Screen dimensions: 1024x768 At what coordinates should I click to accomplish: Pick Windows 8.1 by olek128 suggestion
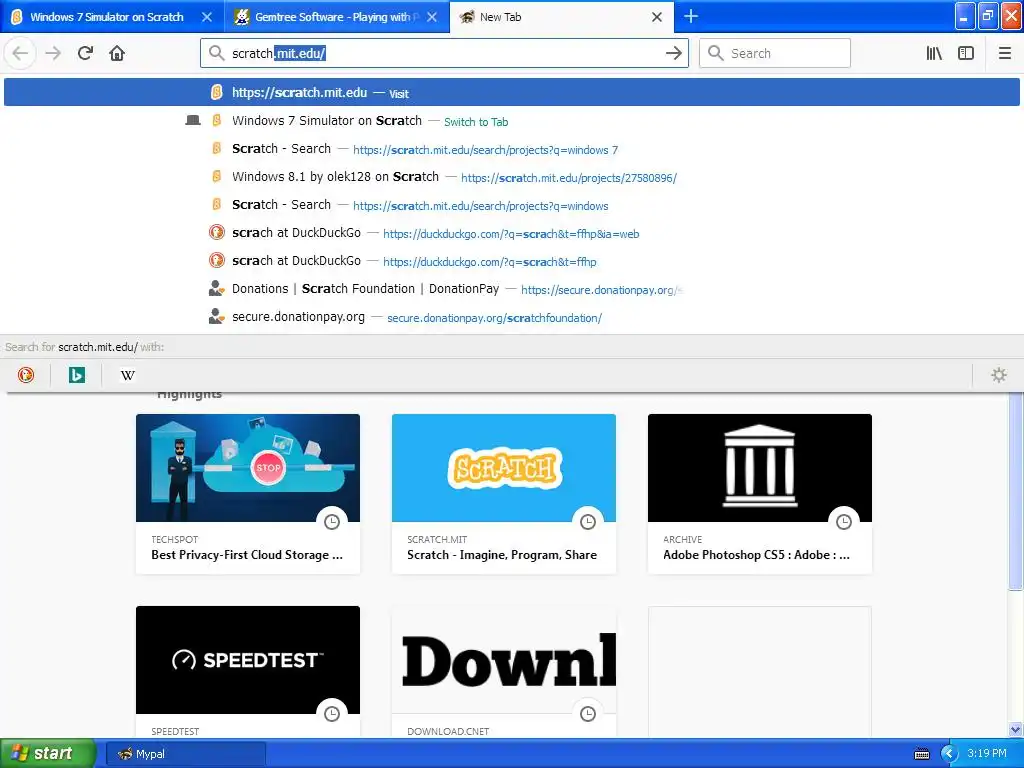tap(512, 177)
